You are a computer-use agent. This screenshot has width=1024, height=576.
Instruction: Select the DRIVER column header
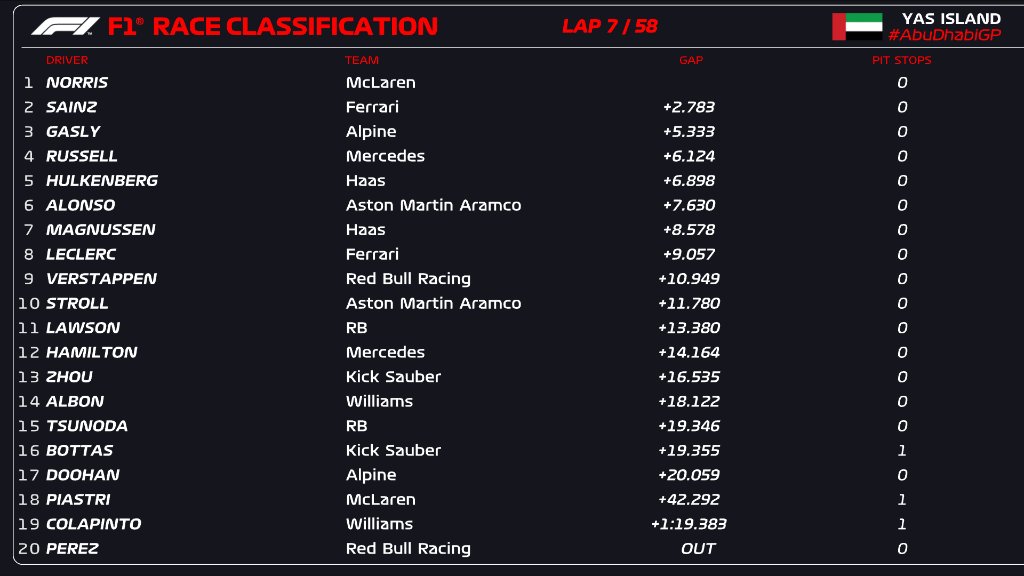(67, 60)
